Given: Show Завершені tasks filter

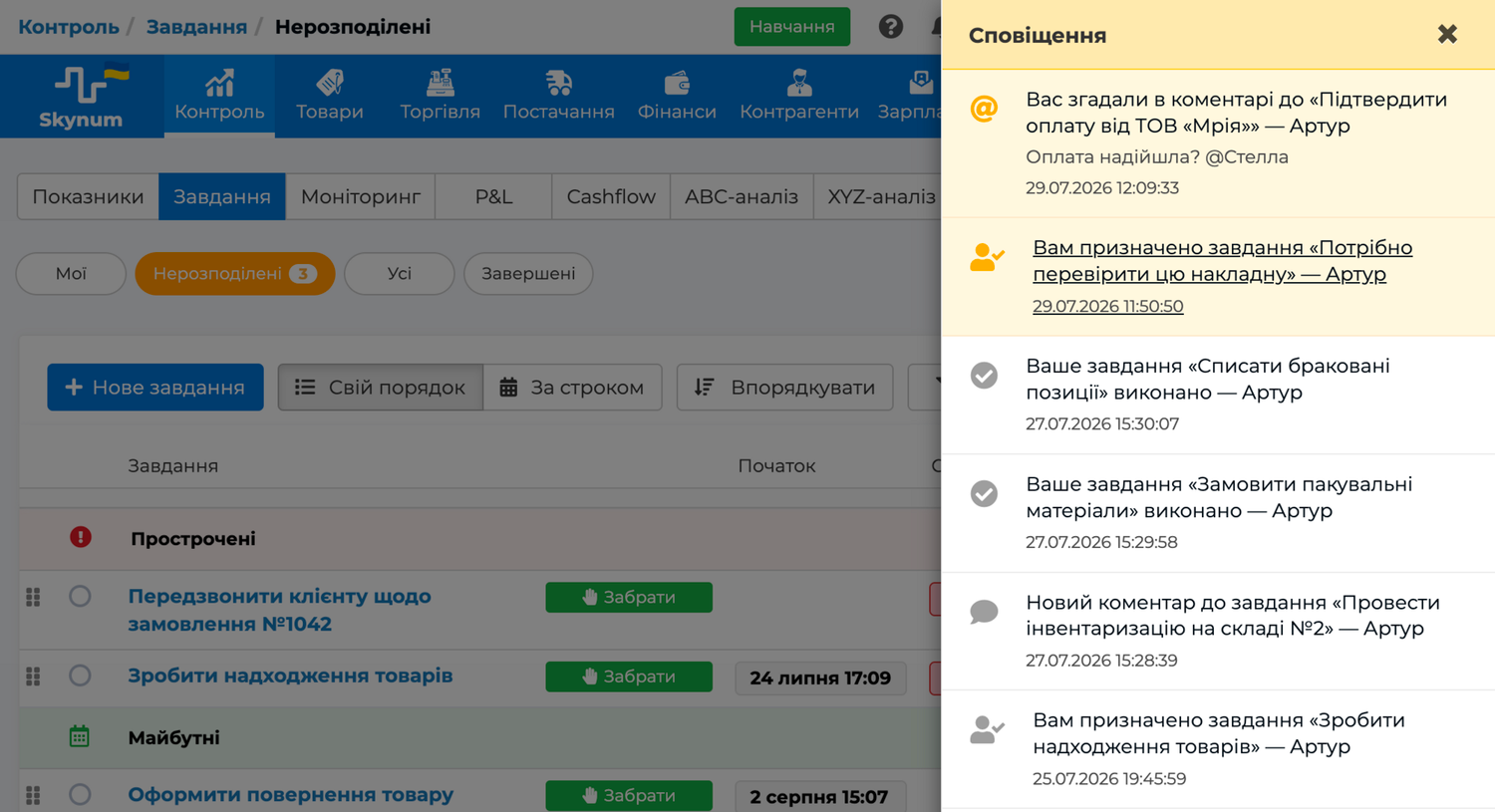Looking at the screenshot, I should (528, 273).
